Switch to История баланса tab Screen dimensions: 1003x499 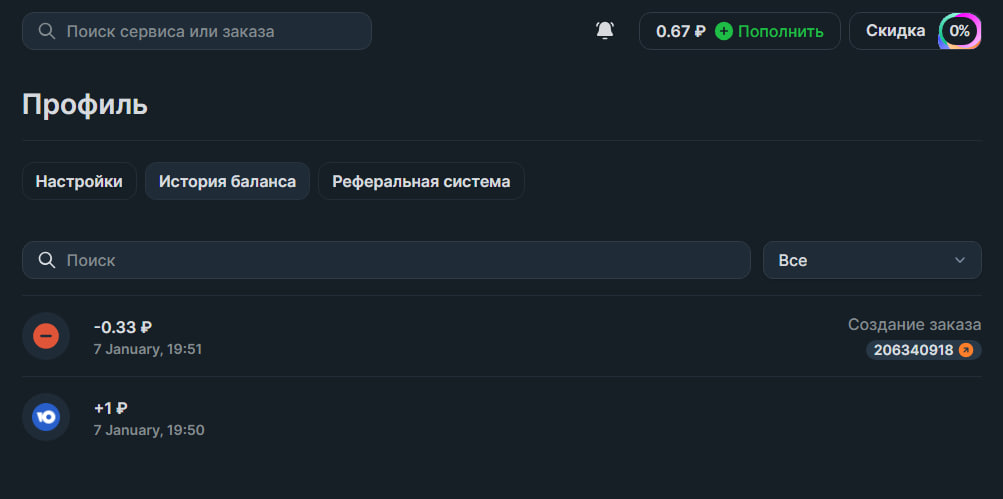(x=227, y=181)
